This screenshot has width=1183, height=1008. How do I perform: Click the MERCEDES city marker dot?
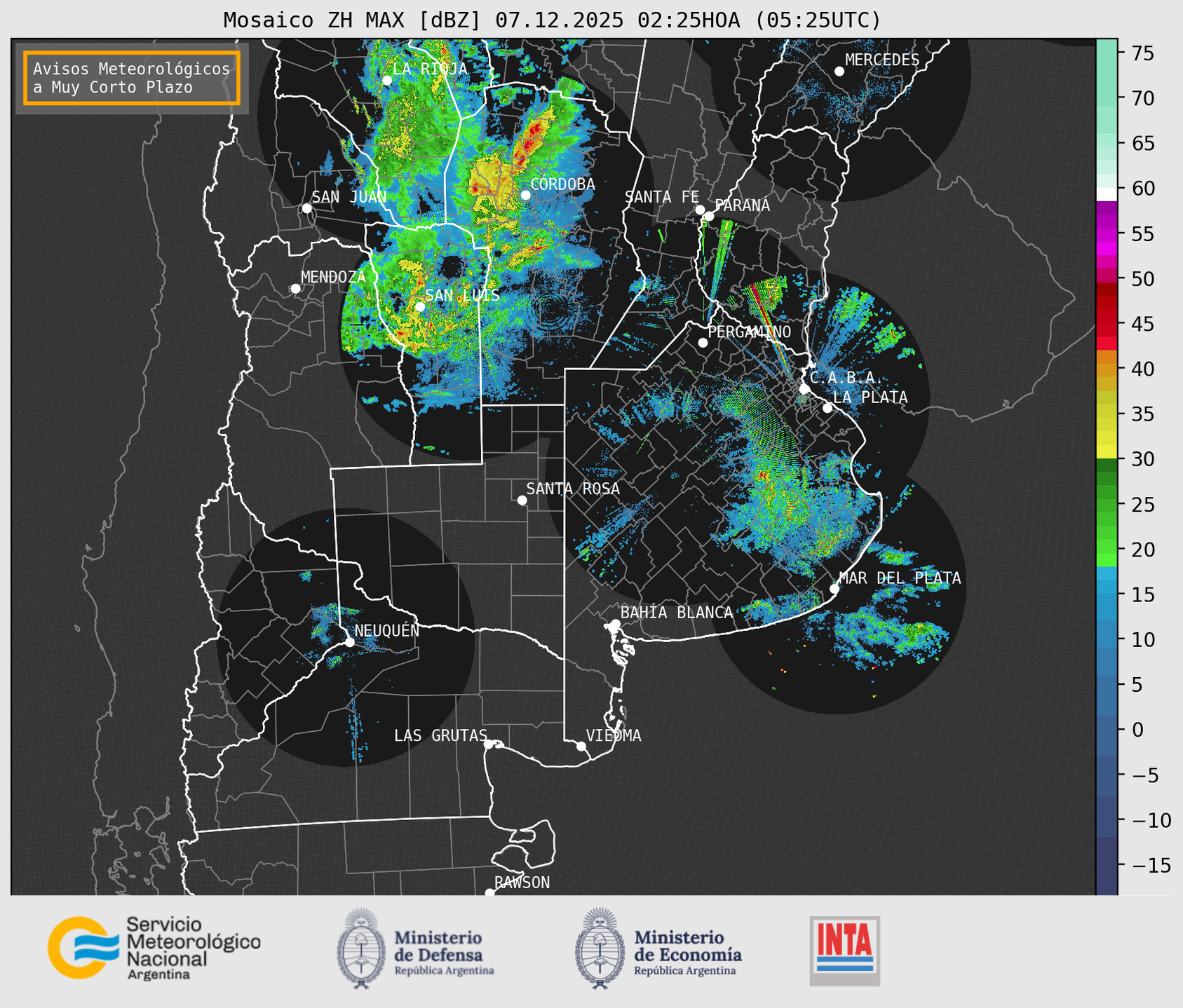(x=839, y=71)
